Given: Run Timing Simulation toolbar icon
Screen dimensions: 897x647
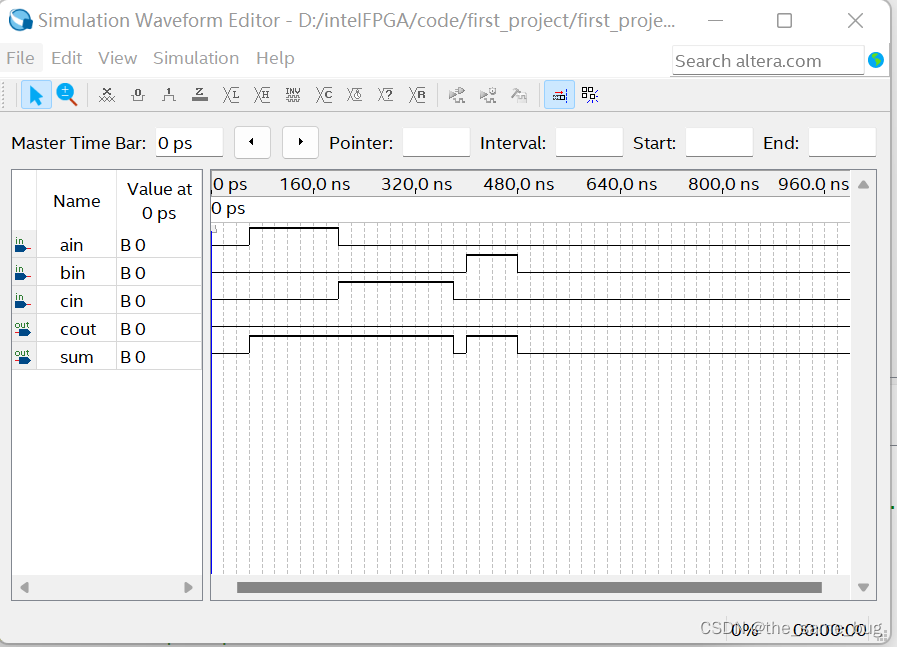Looking at the screenshot, I should [x=488, y=95].
